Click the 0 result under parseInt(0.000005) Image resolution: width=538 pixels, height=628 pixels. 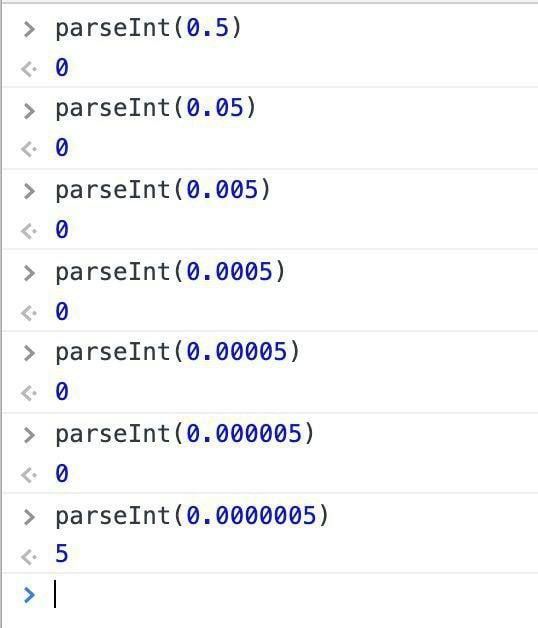pyautogui.click(x=62, y=473)
